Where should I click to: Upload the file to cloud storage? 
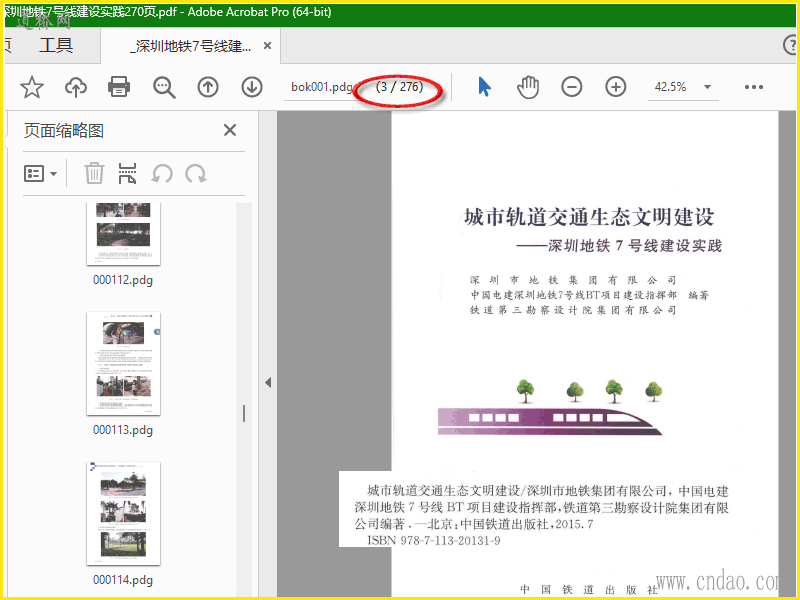coord(76,87)
